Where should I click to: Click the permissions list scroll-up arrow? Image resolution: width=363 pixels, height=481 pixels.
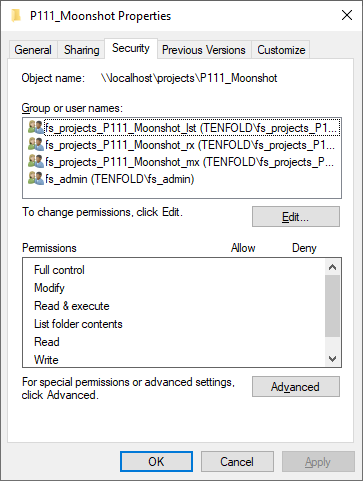tap(332, 267)
